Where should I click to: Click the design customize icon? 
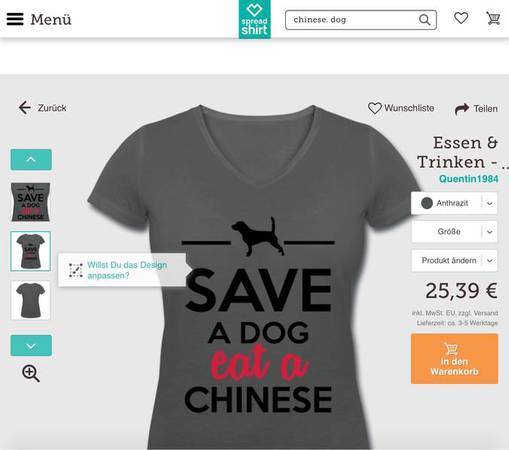pos(76,270)
